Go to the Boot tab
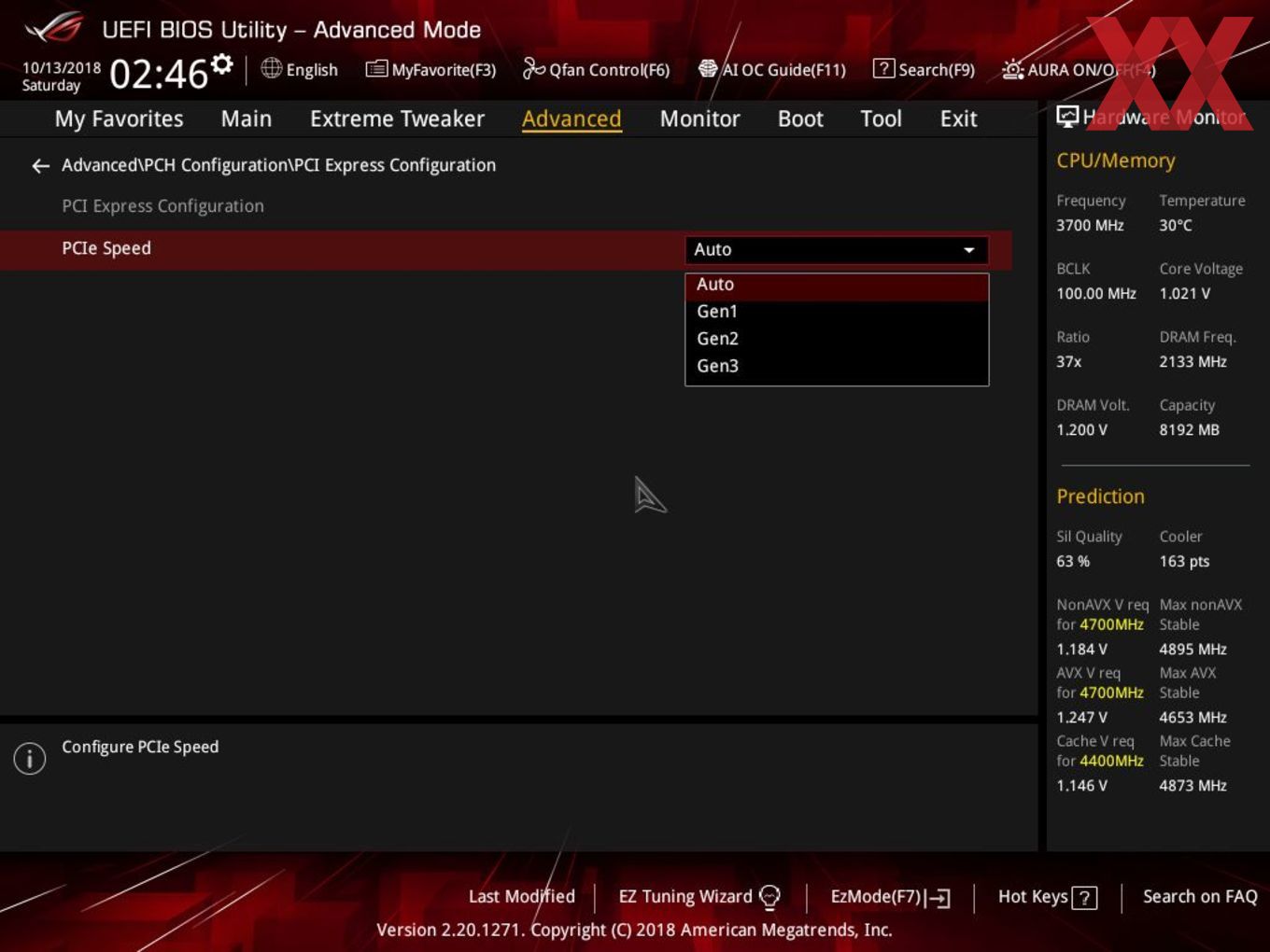1270x952 pixels. (800, 119)
